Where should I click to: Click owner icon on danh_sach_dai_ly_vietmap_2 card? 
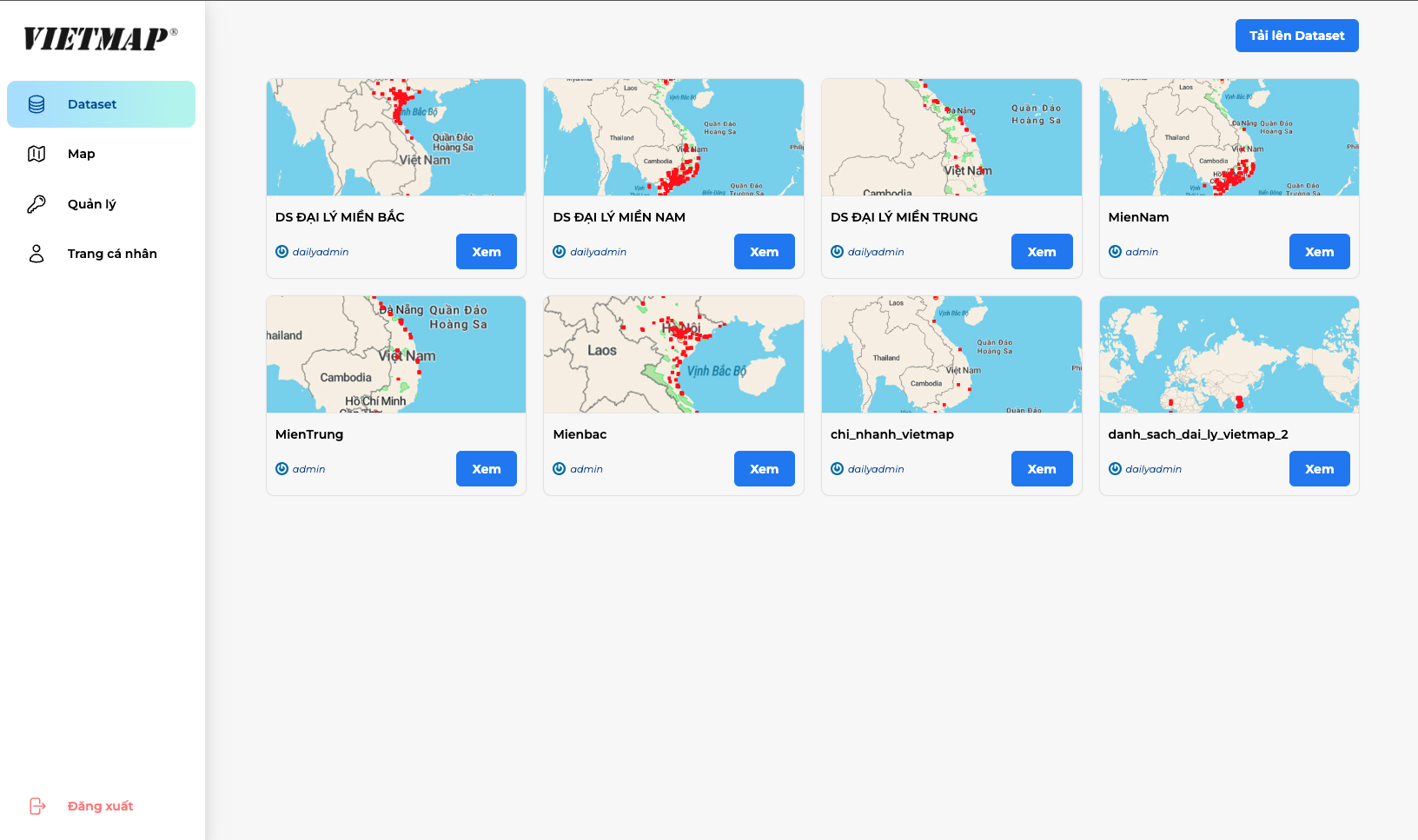(x=1115, y=469)
